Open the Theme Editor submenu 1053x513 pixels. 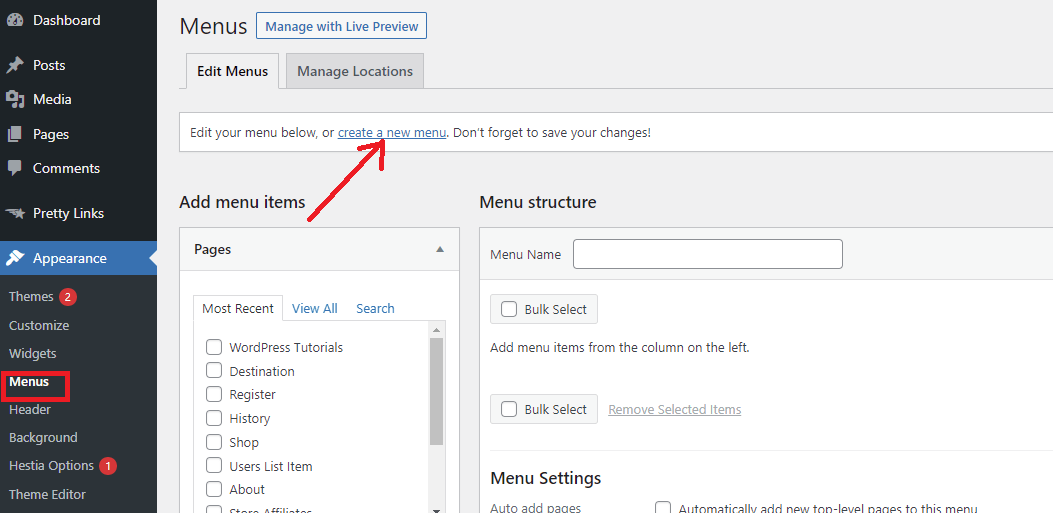tap(48, 495)
